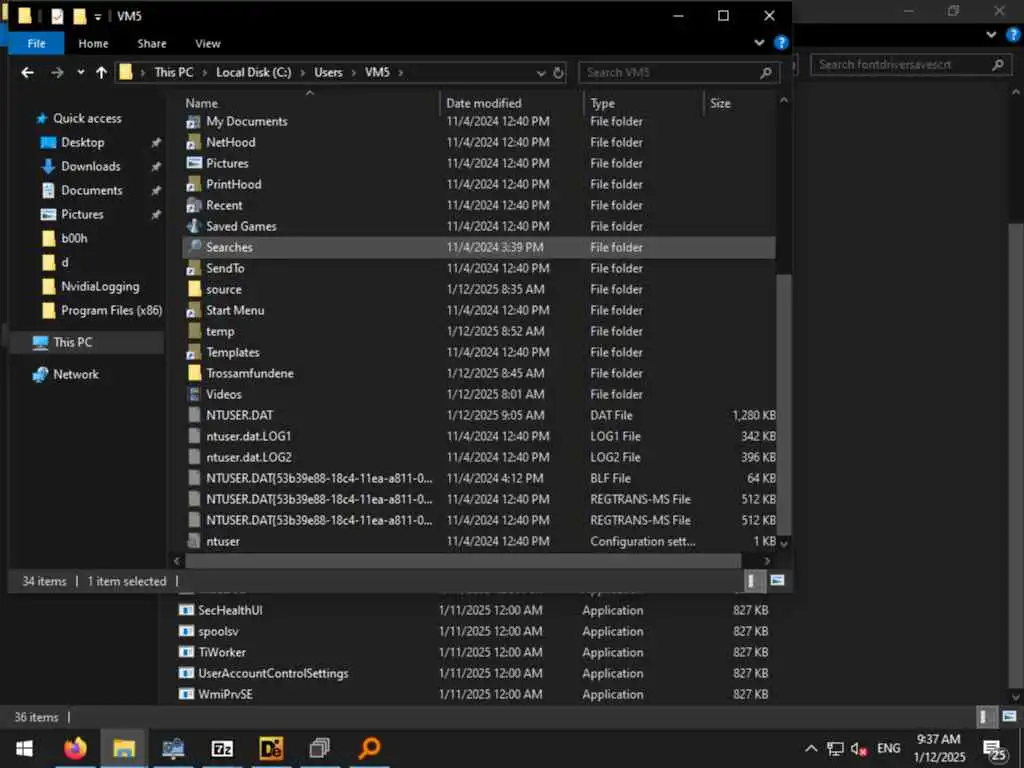Switch to large icons view in VM5 window
This screenshot has width=1024, height=768.
pos(777,581)
